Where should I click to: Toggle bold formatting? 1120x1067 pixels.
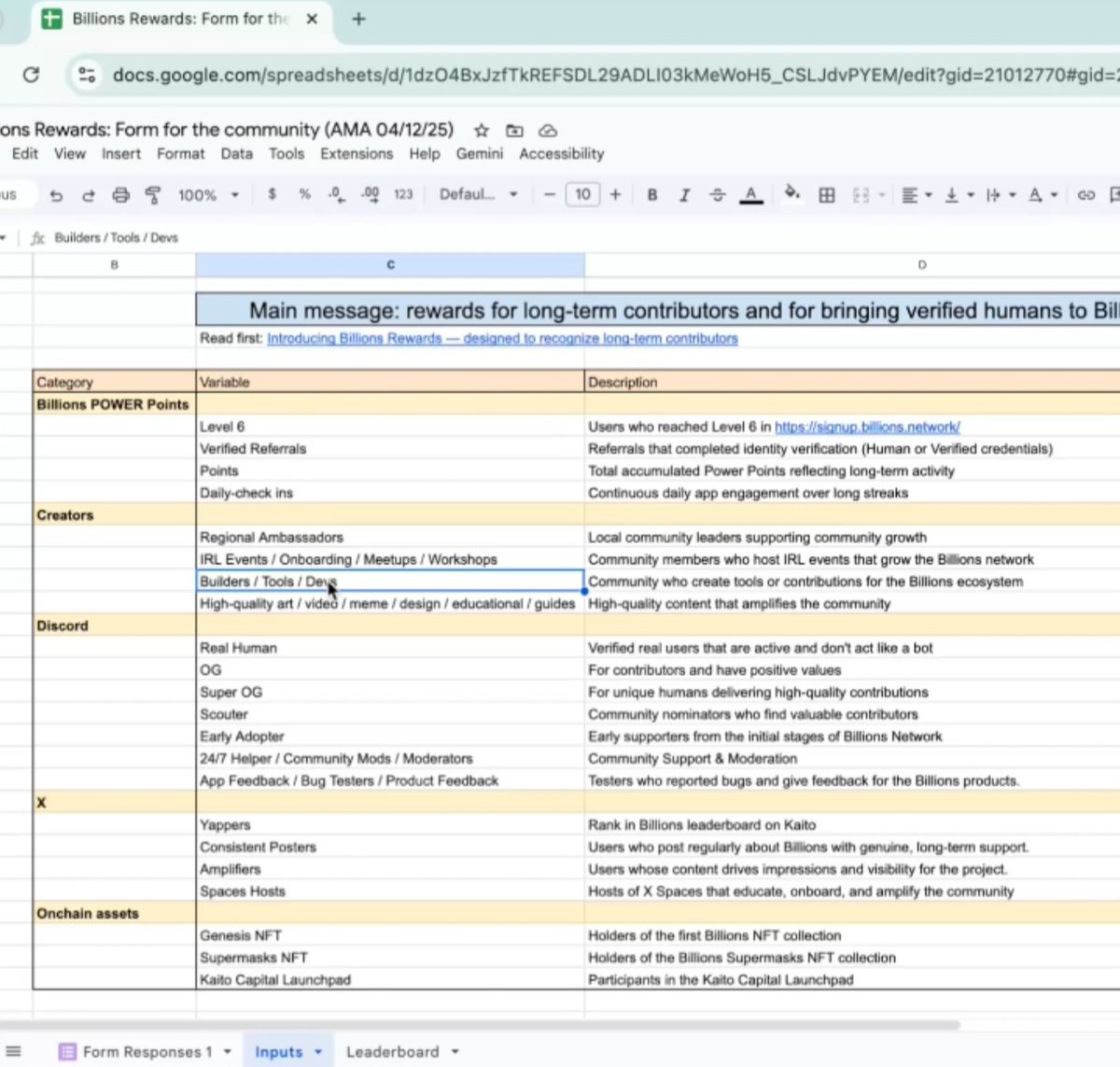point(652,194)
